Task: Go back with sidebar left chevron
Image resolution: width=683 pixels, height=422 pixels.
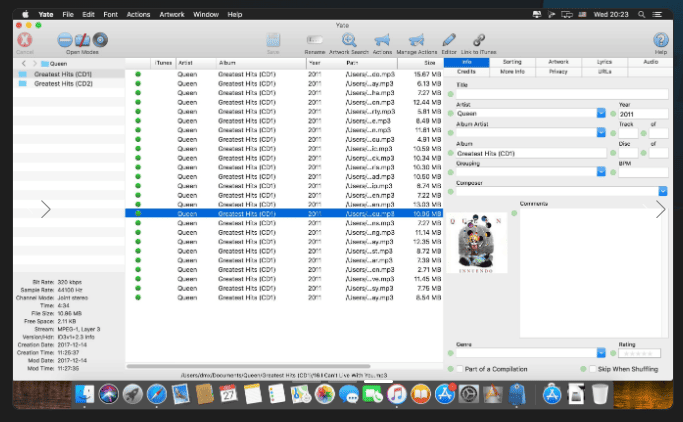Action: coord(24,64)
